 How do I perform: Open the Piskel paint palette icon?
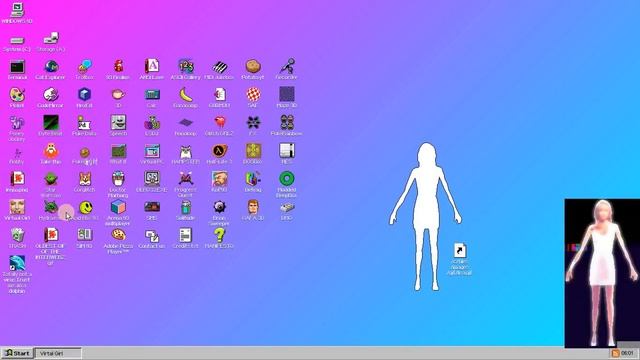17,94
